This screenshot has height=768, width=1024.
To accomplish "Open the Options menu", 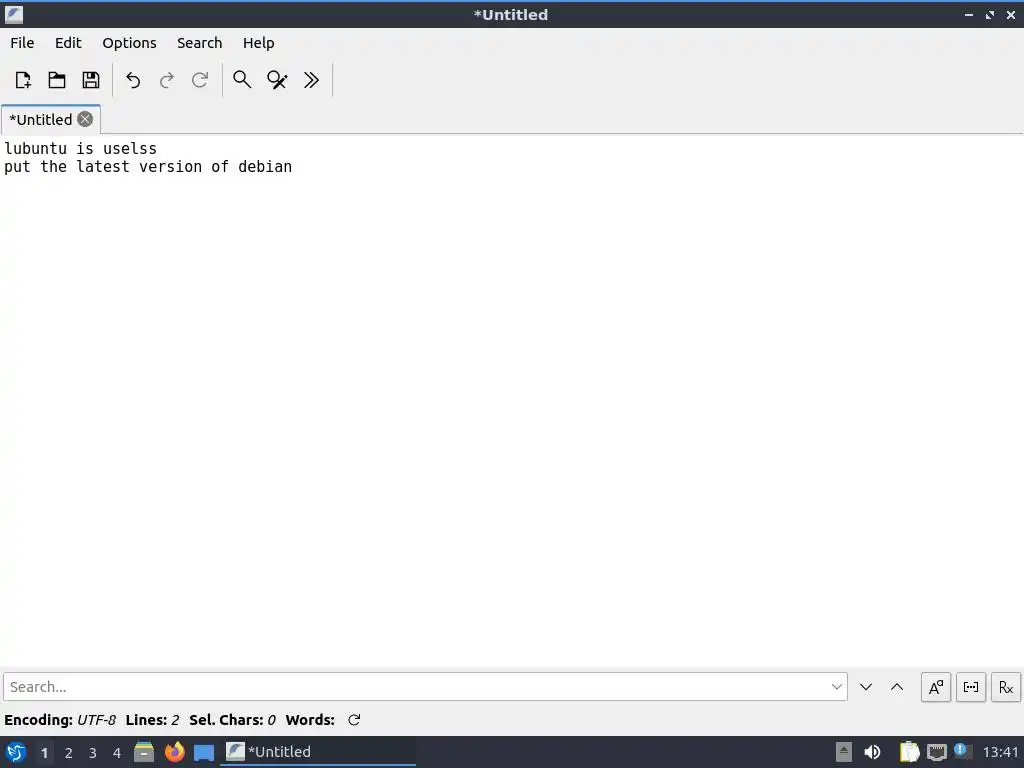I will tap(129, 42).
